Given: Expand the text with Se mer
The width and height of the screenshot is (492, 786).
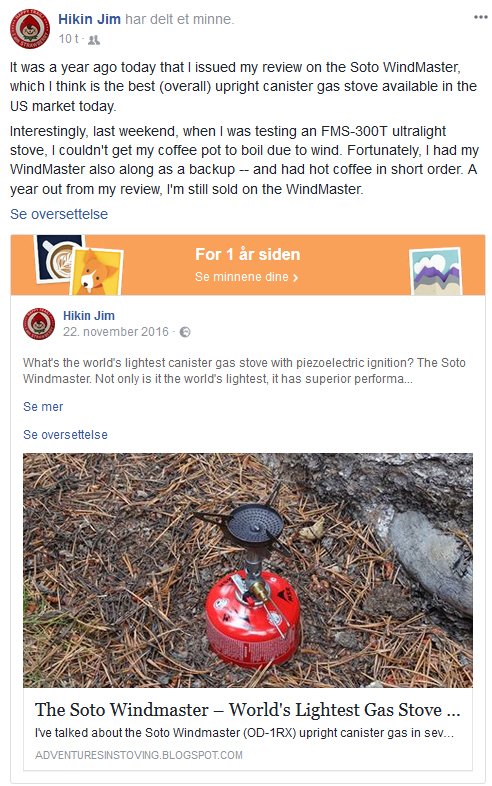Looking at the screenshot, I should [43, 407].
